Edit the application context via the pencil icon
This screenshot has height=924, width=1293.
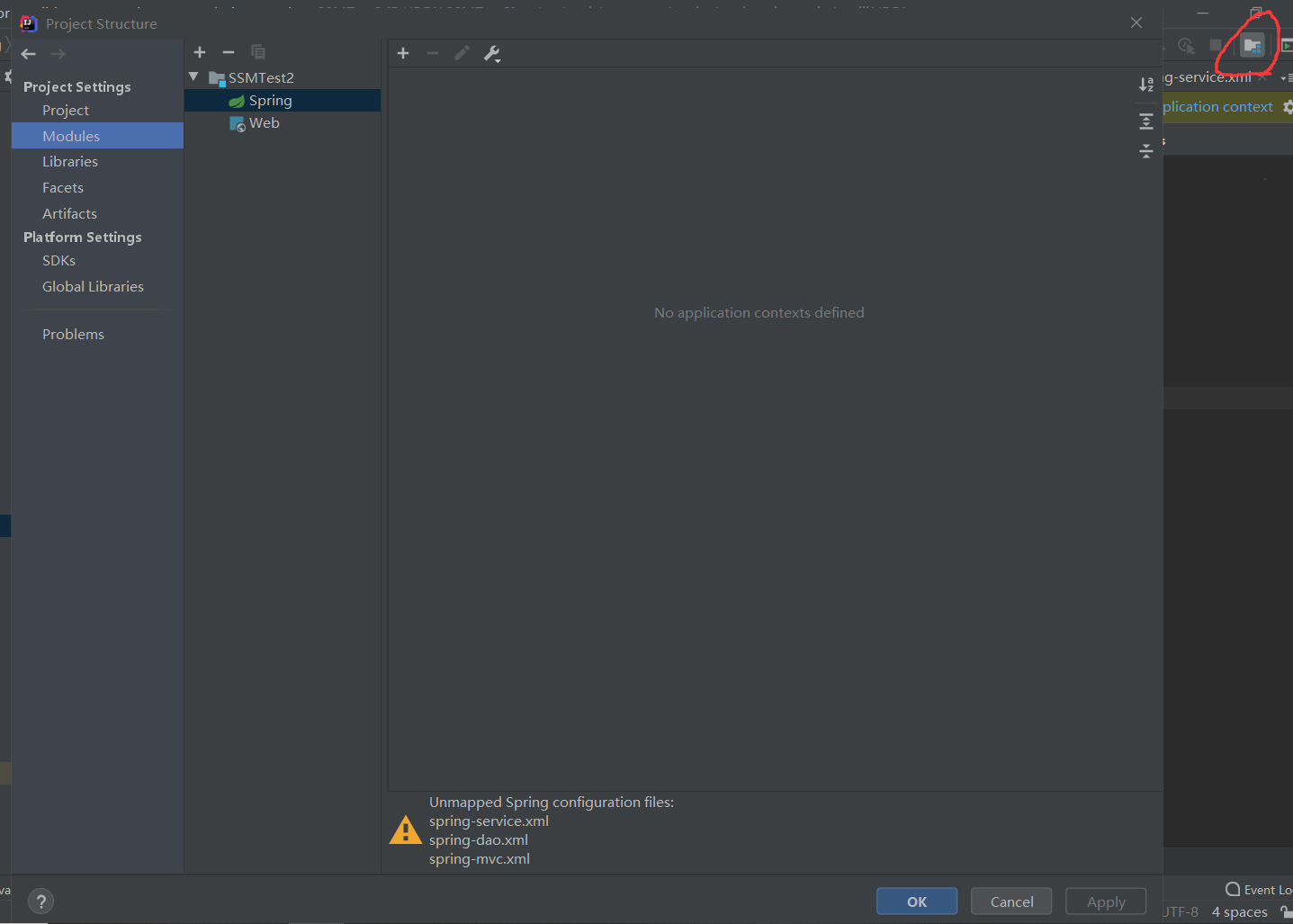tap(462, 53)
